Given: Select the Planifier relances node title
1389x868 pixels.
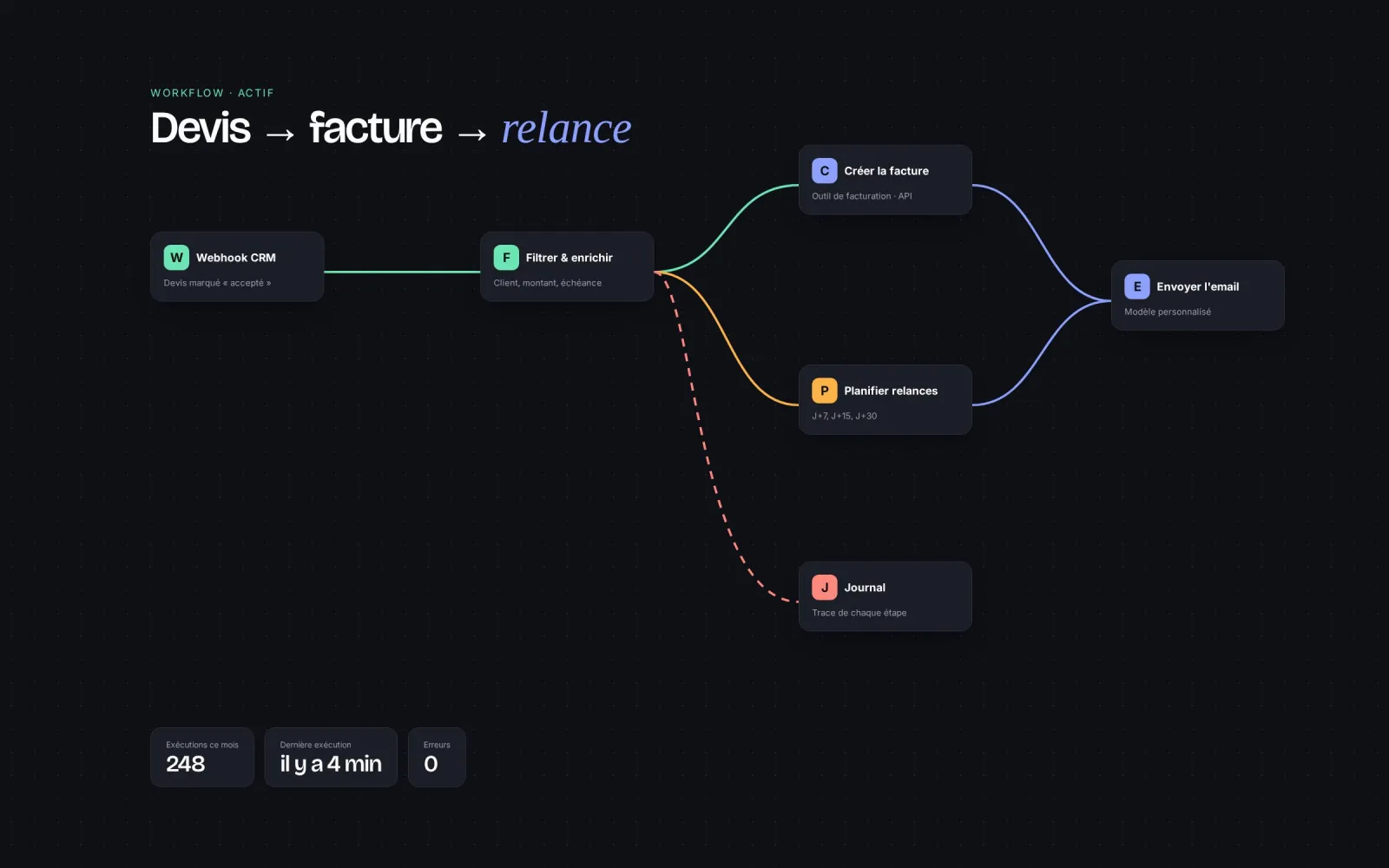Looking at the screenshot, I should pos(891,391).
